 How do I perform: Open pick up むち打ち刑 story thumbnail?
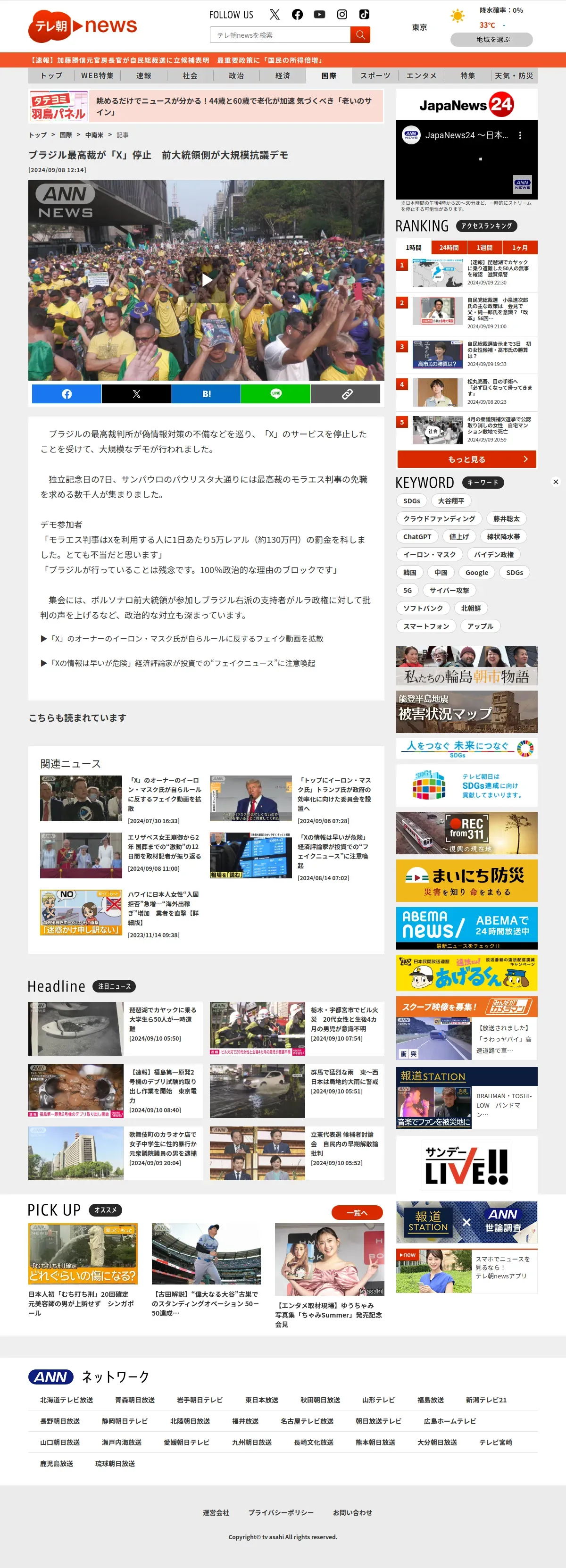83,1254
